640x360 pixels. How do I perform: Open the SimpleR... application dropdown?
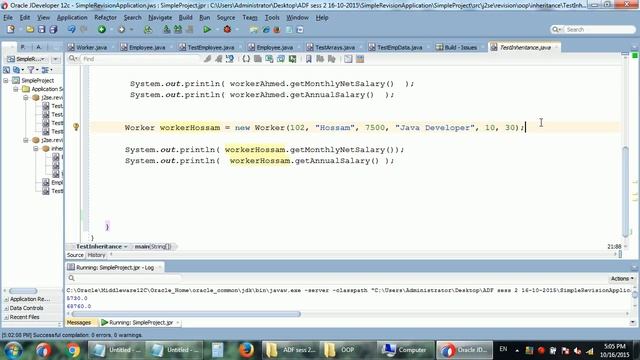point(27,59)
